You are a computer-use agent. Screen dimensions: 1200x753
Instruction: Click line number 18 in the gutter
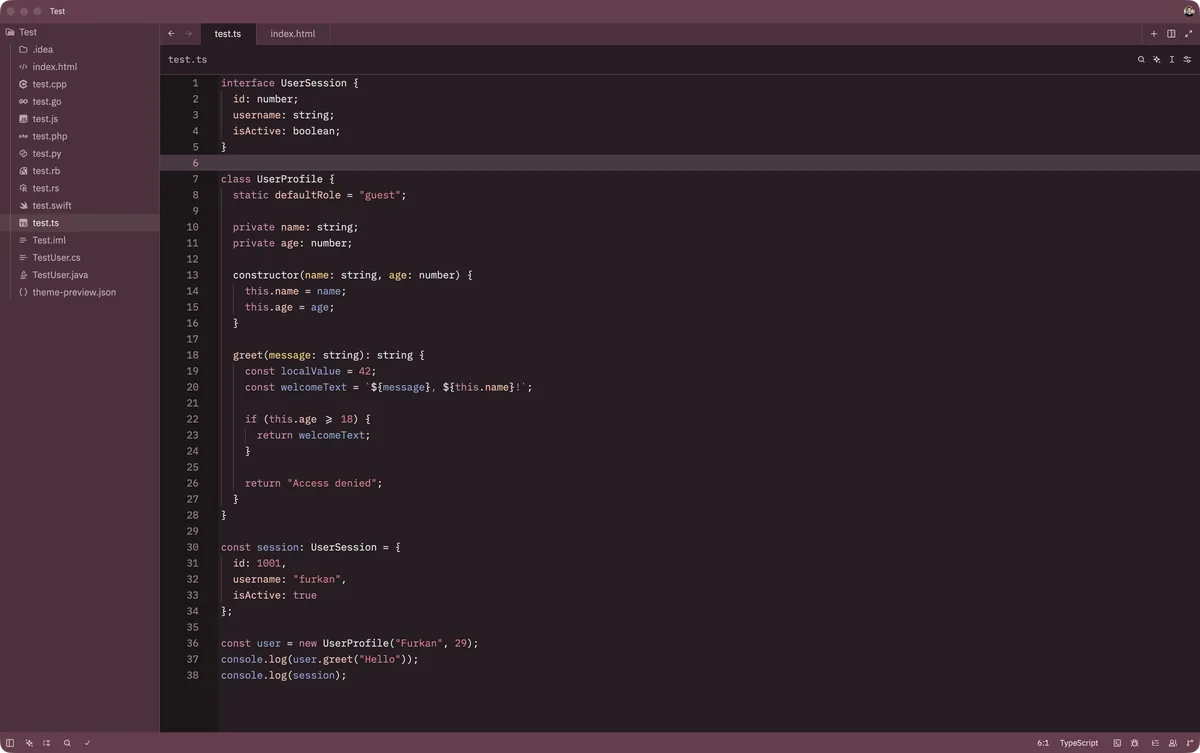[192, 355]
